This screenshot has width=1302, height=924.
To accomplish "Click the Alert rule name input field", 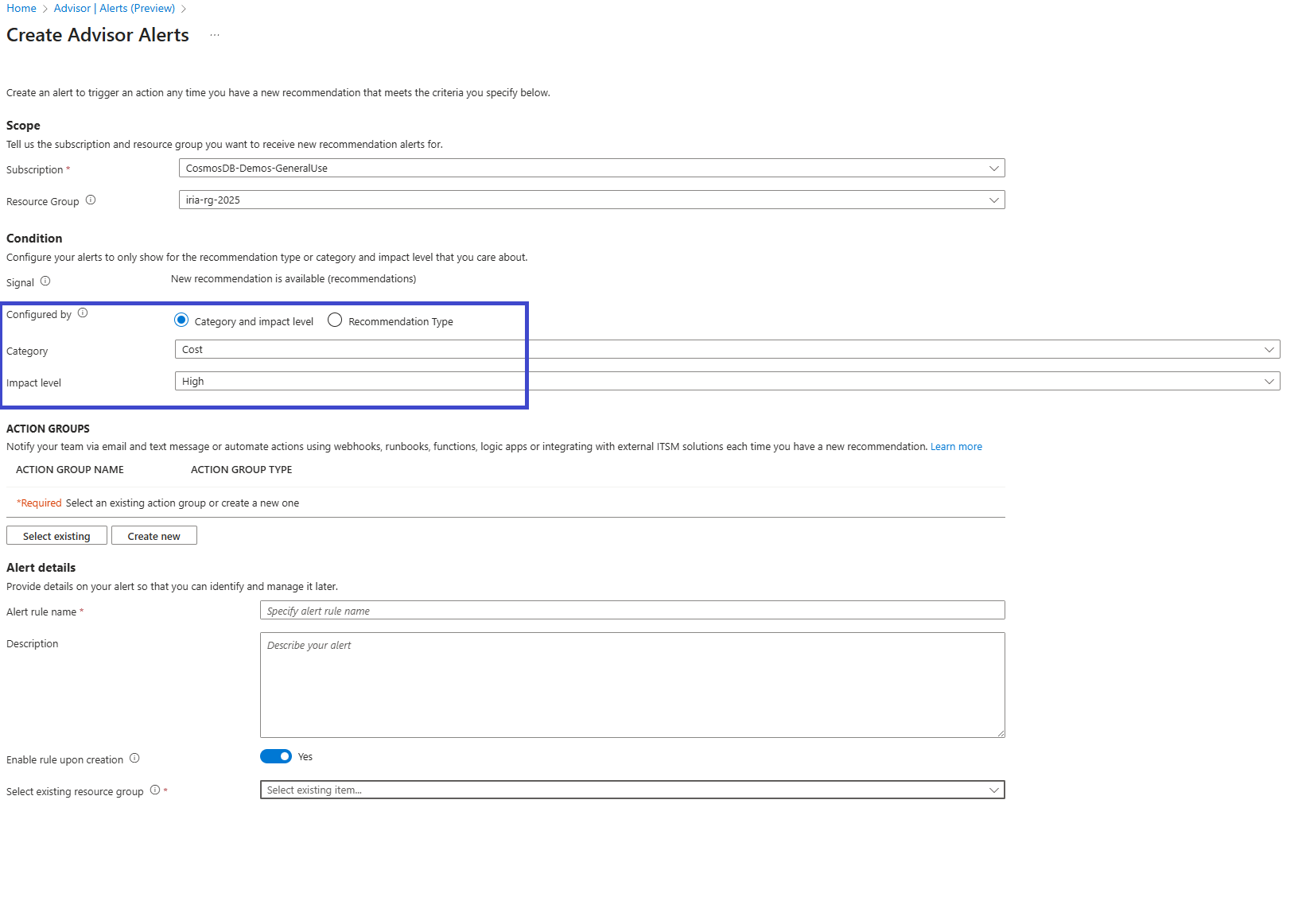I will tap(632, 611).
